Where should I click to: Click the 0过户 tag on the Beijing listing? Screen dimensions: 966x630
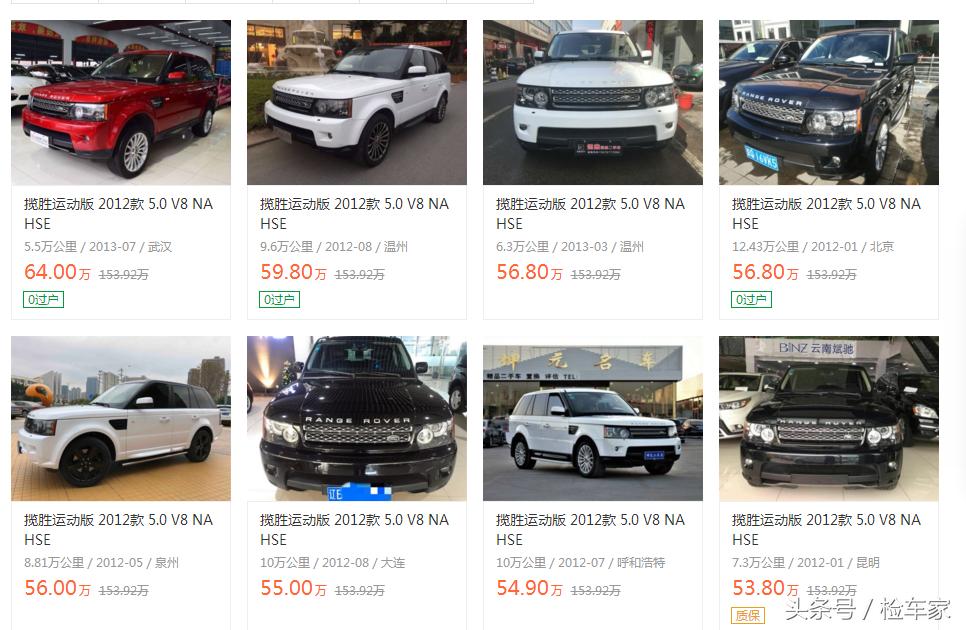[751, 299]
